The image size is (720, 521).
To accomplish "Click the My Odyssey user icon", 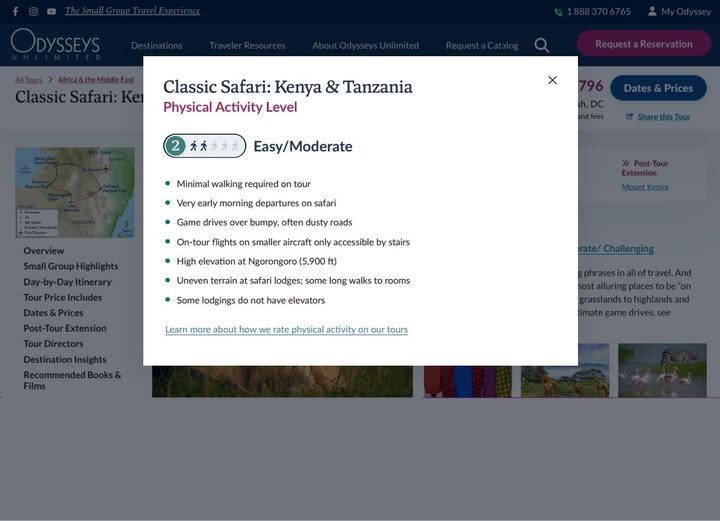I will [652, 11].
